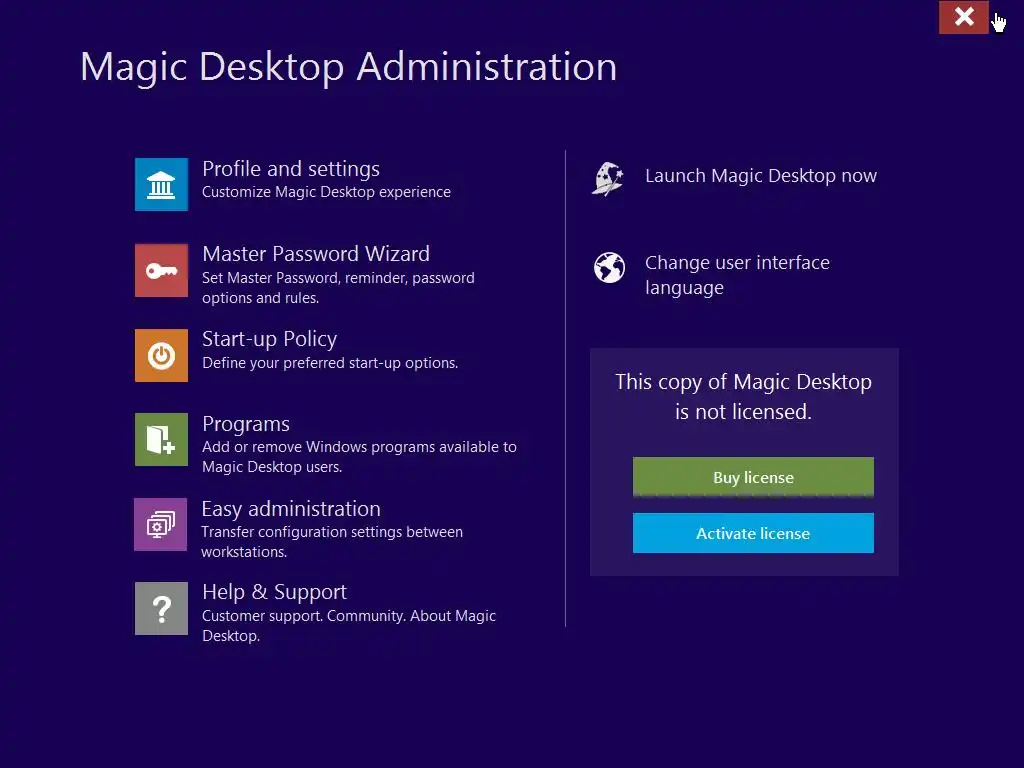Click the wizard hat launch icon
Screen dimensions: 1024x768
(x=608, y=178)
